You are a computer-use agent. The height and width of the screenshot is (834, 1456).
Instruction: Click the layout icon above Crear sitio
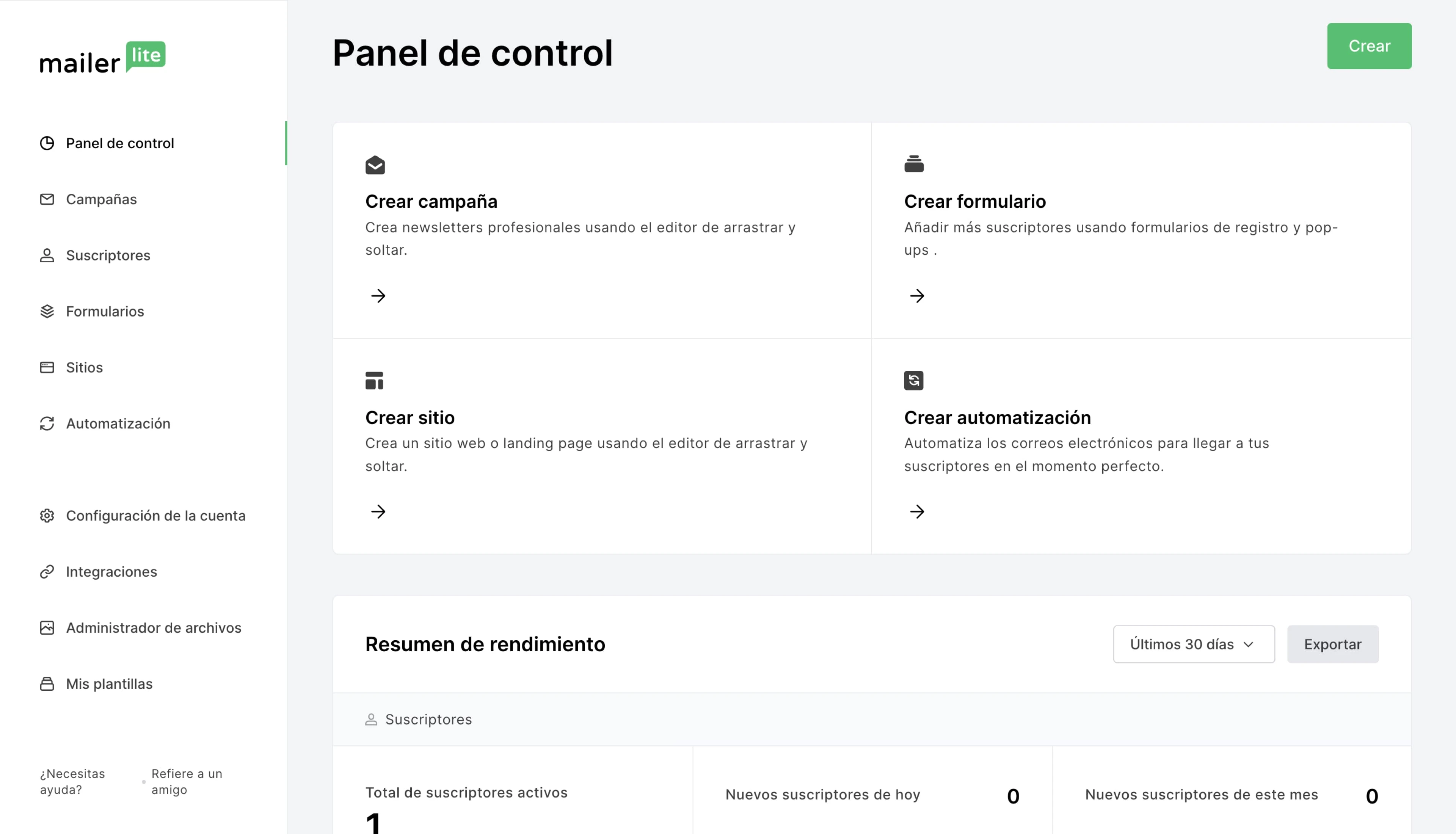coord(375,380)
